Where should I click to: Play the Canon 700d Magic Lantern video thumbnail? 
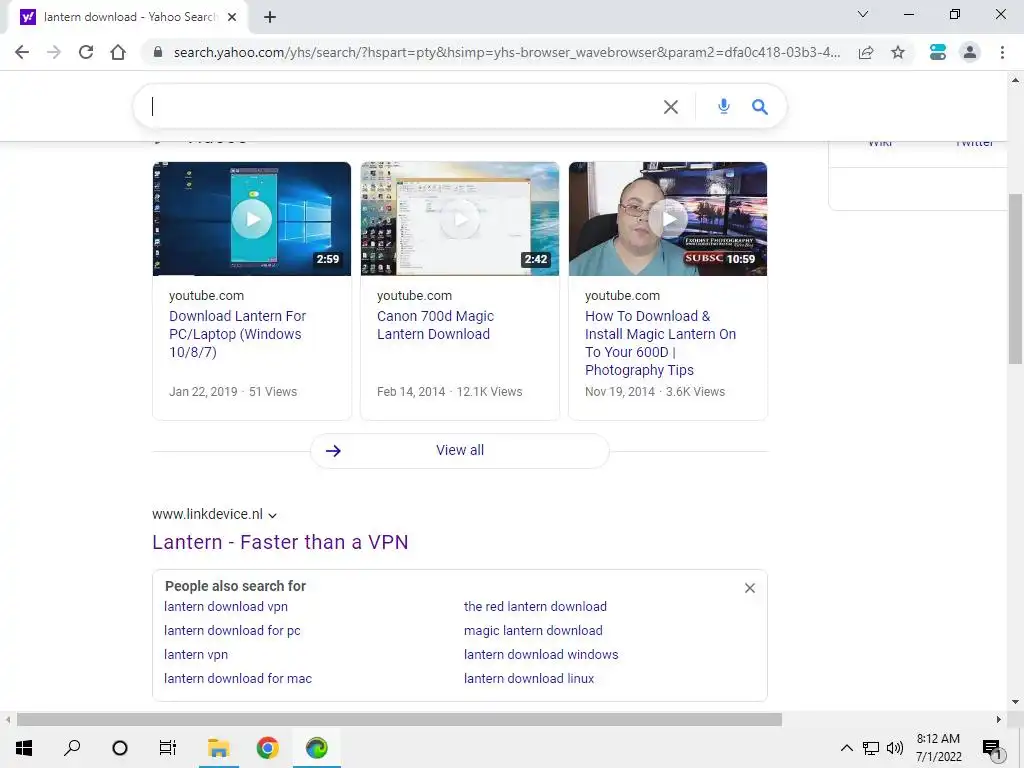460,219
